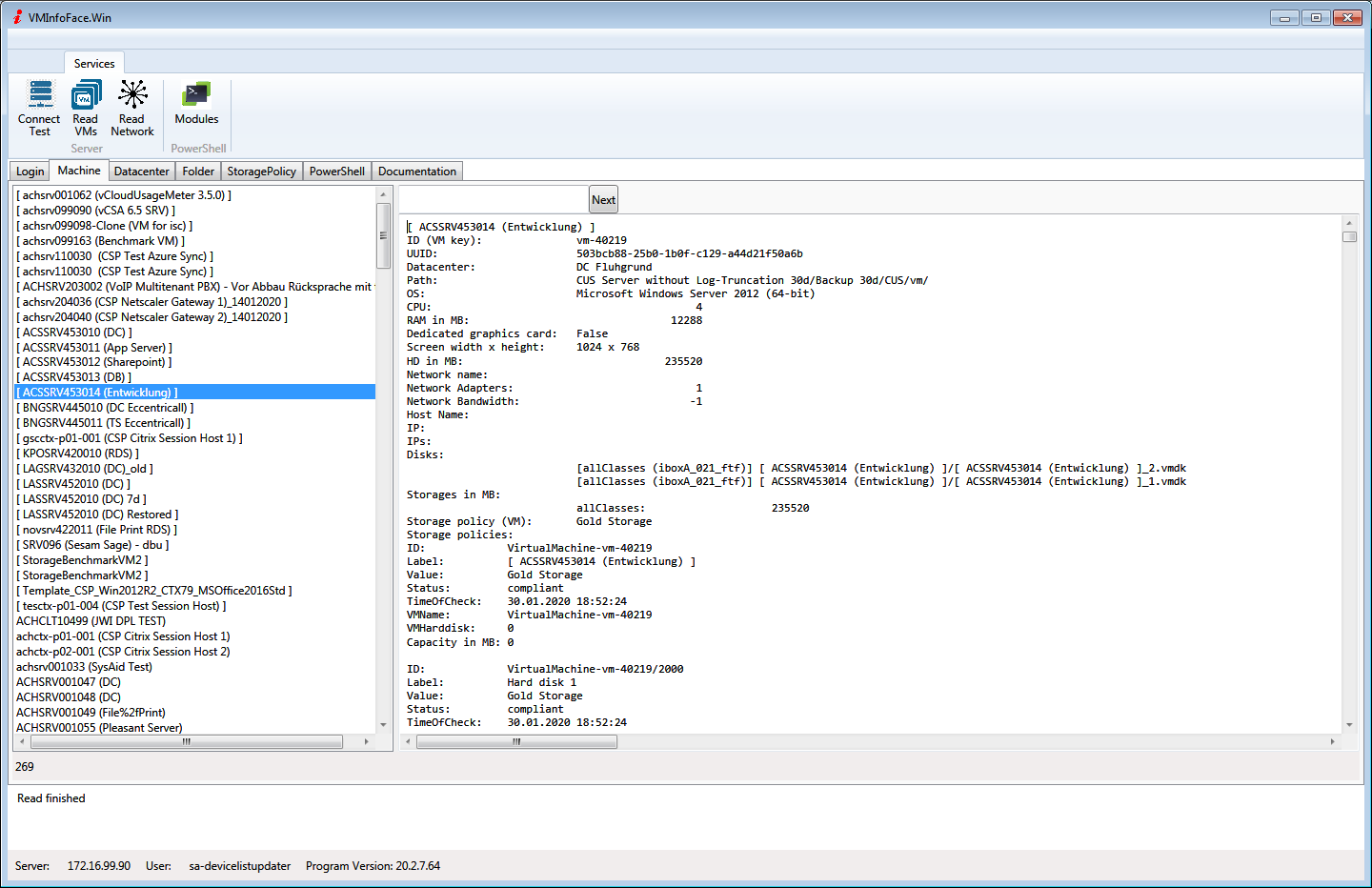Select achsrv099090 (vCSA 6.5 SRV) entry
The height and width of the screenshot is (888, 1372).
pyautogui.click(x=95, y=211)
